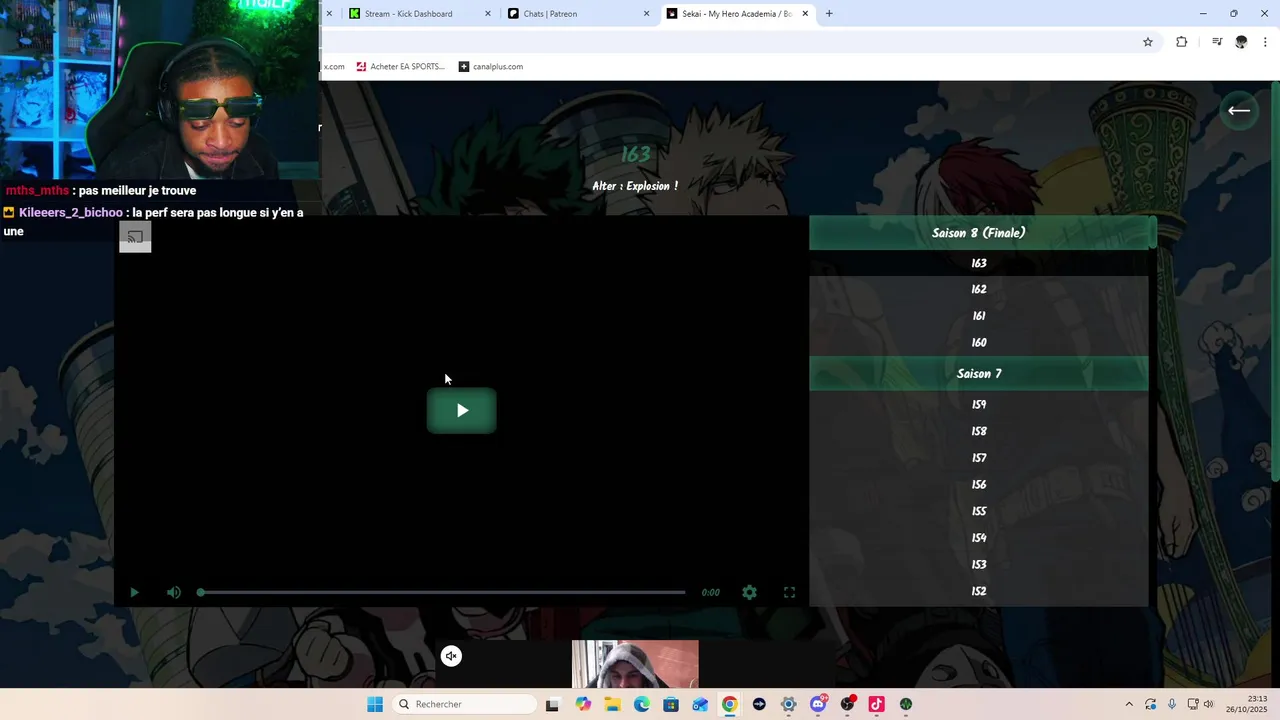Click the small play icon in the player control bar
The height and width of the screenshot is (720, 1280).
[134, 592]
